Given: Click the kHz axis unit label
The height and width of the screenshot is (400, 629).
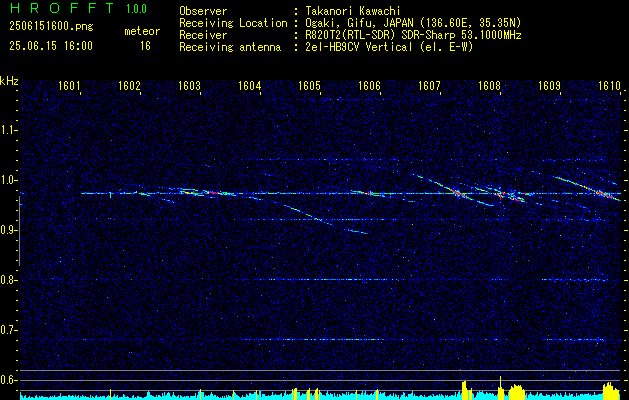Looking at the screenshot, I should coord(9,81).
